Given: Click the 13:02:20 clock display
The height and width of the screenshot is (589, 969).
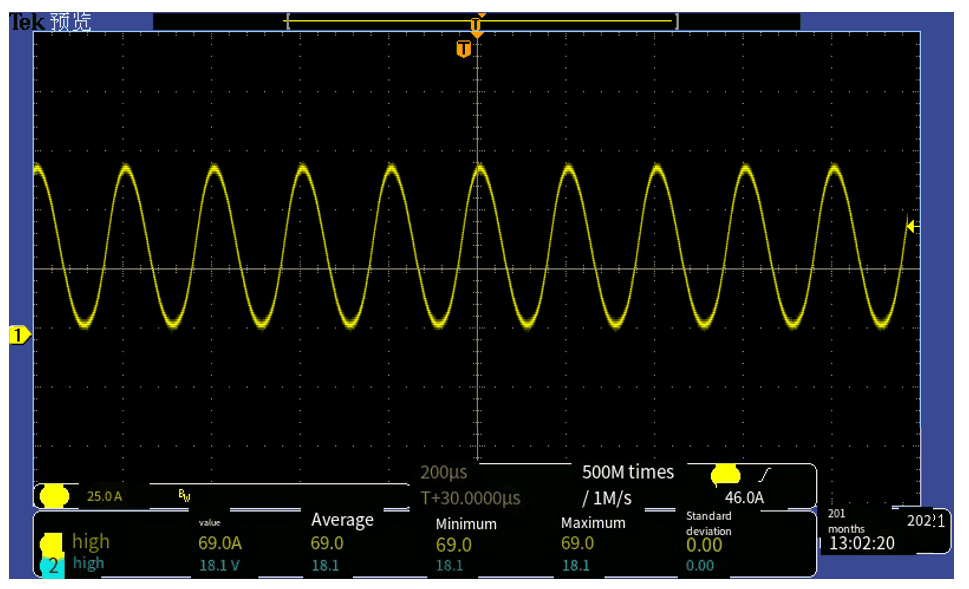Looking at the screenshot, I should (861, 544).
